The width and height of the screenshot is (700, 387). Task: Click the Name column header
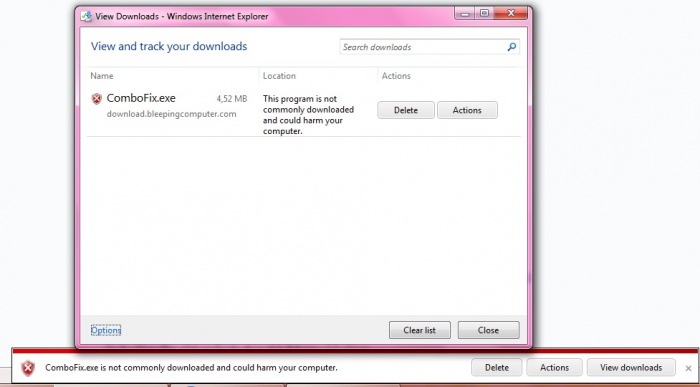(x=102, y=76)
